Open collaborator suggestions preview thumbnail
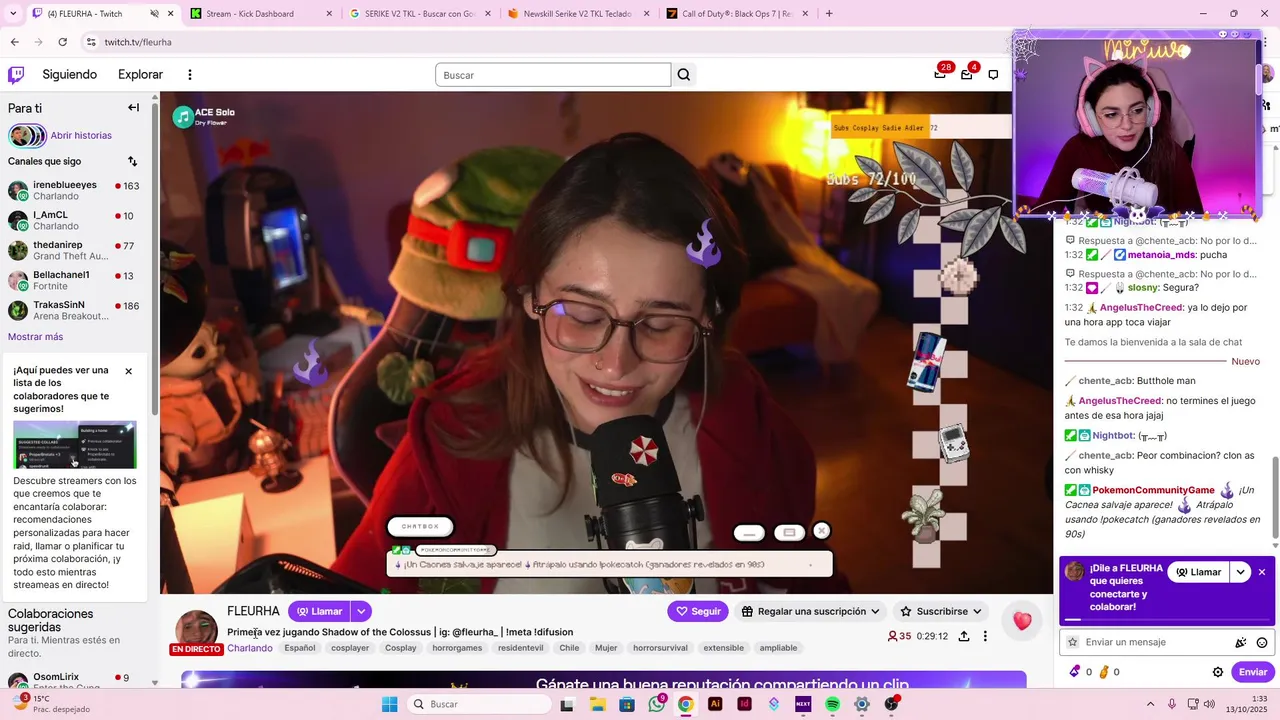This screenshot has height=720, width=1280. [75, 444]
